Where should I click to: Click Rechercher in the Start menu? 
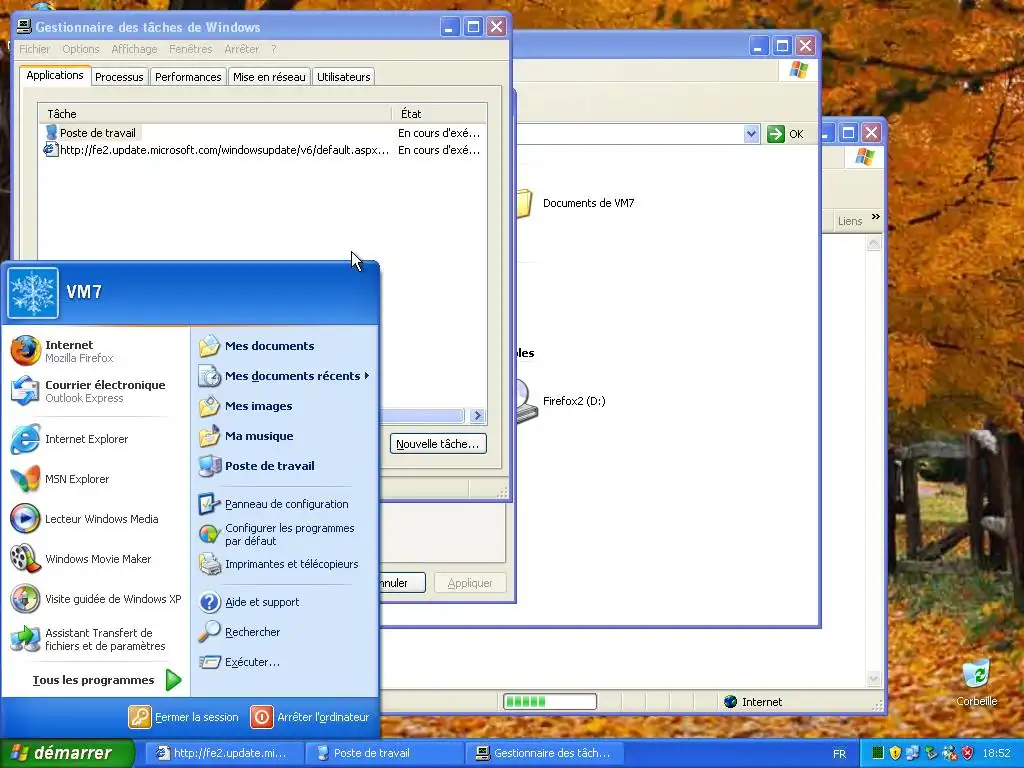pos(285,632)
